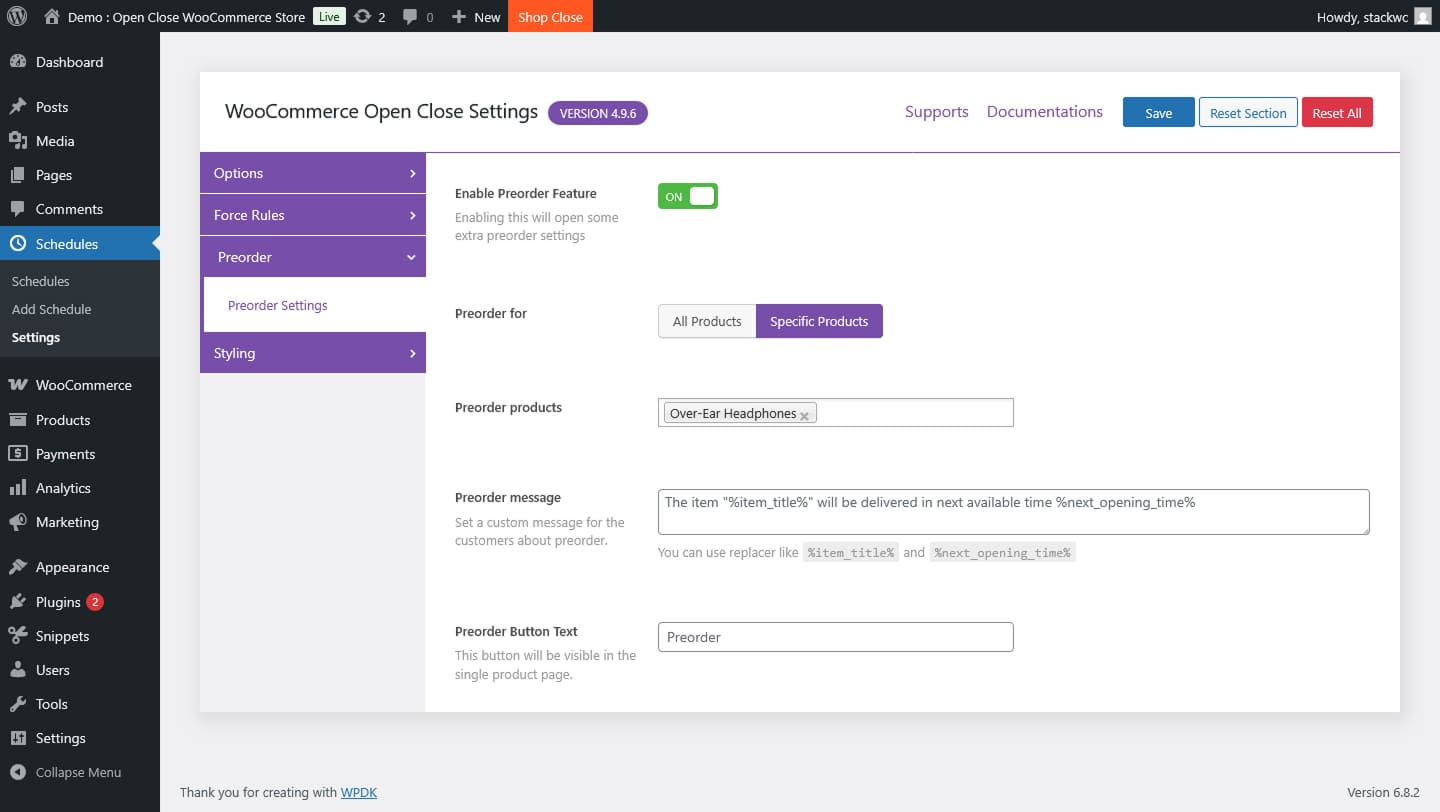The image size is (1440, 812).
Task: Click the WooCommerce logo icon in sidebar
Action: 18,385
